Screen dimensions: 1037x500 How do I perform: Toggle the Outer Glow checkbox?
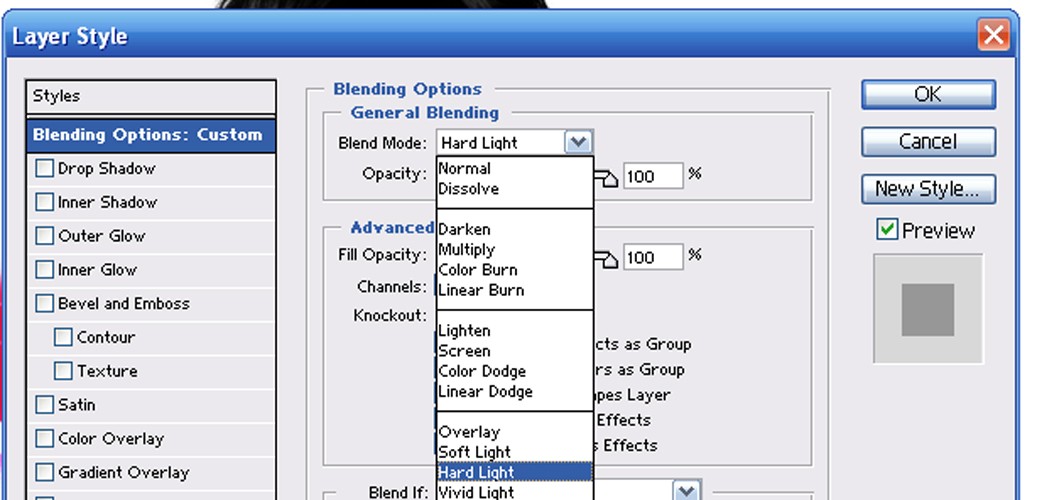tap(44, 235)
